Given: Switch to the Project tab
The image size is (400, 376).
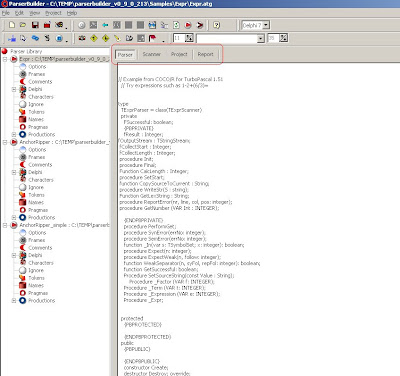Looking at the screenshot, I should click(179, 54).
